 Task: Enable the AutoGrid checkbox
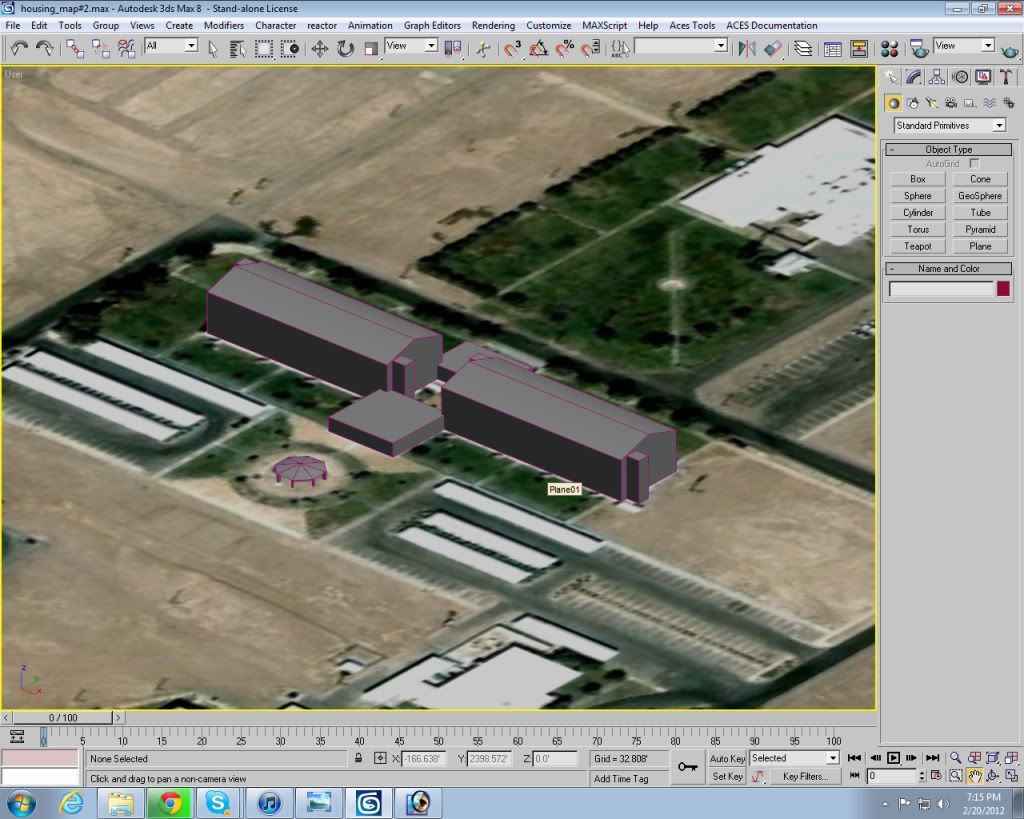click(x=974, y=163)
